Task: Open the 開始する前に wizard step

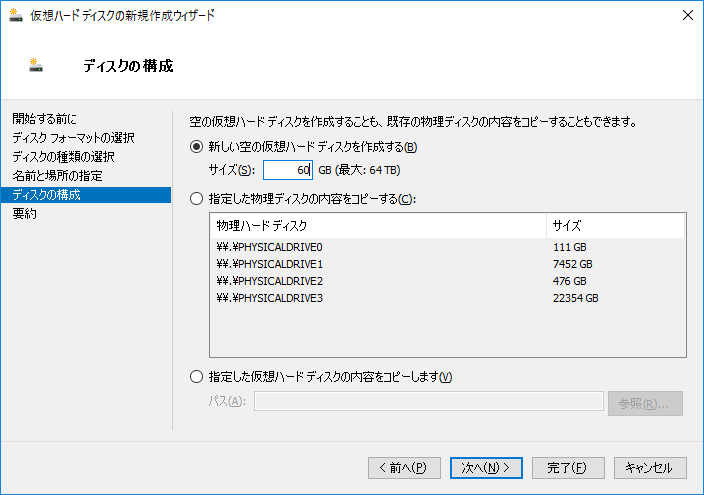Action: point(44,119)
